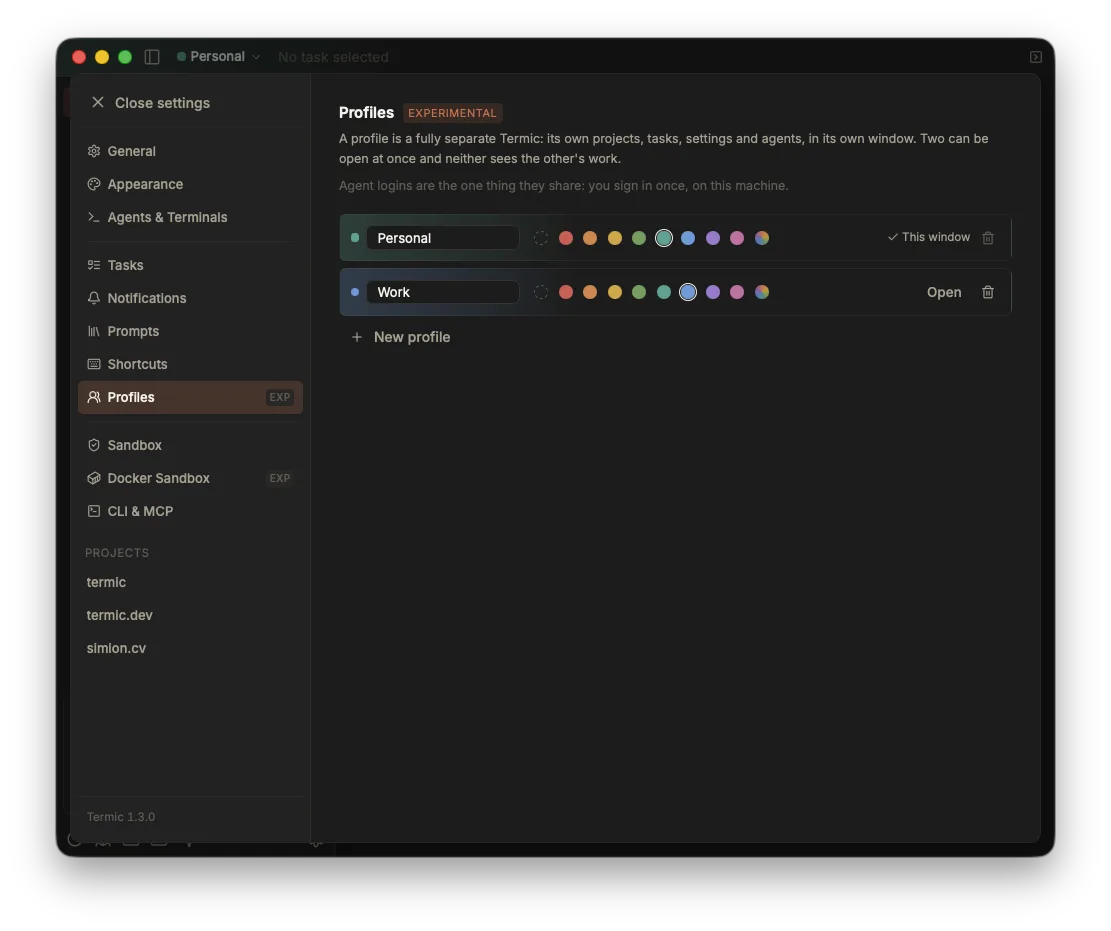Click the trash icon for Personal profile

coord(988,238)
